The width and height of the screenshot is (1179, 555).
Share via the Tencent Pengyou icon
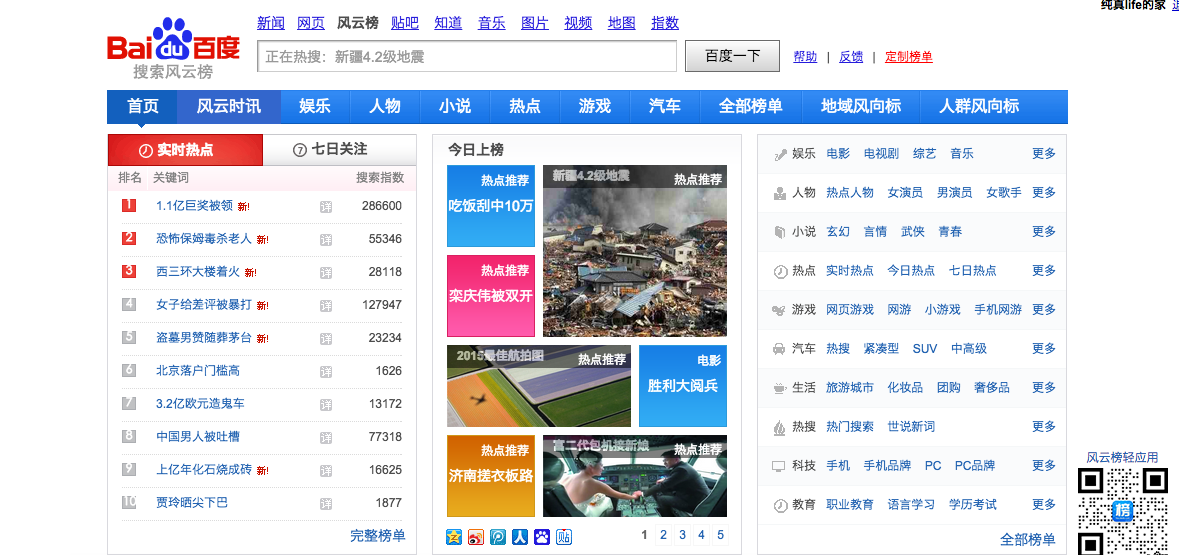pos(498,536)
